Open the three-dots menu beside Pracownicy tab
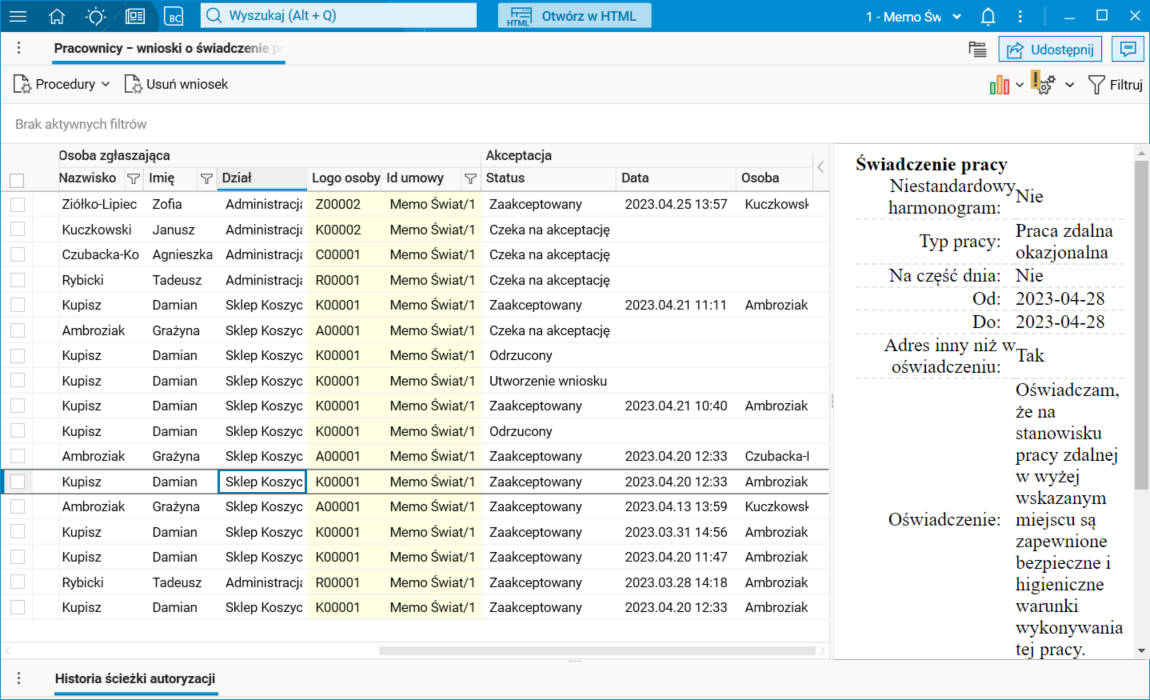Screen dimensions: 1150x700 tap(19, 48)
